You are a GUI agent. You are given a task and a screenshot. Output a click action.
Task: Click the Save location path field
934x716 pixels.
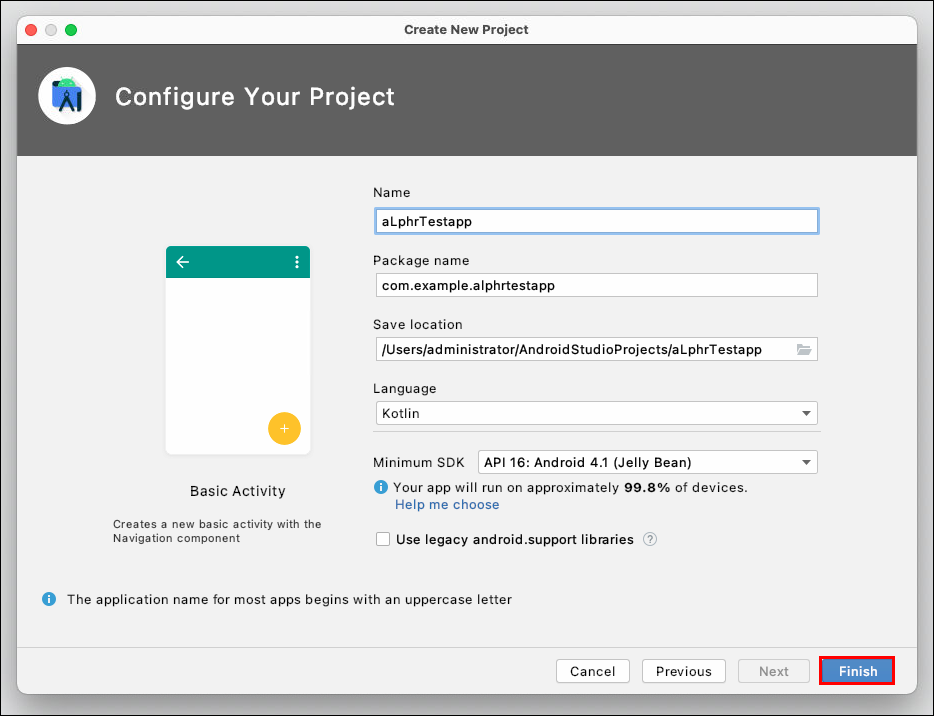[590, 348]
